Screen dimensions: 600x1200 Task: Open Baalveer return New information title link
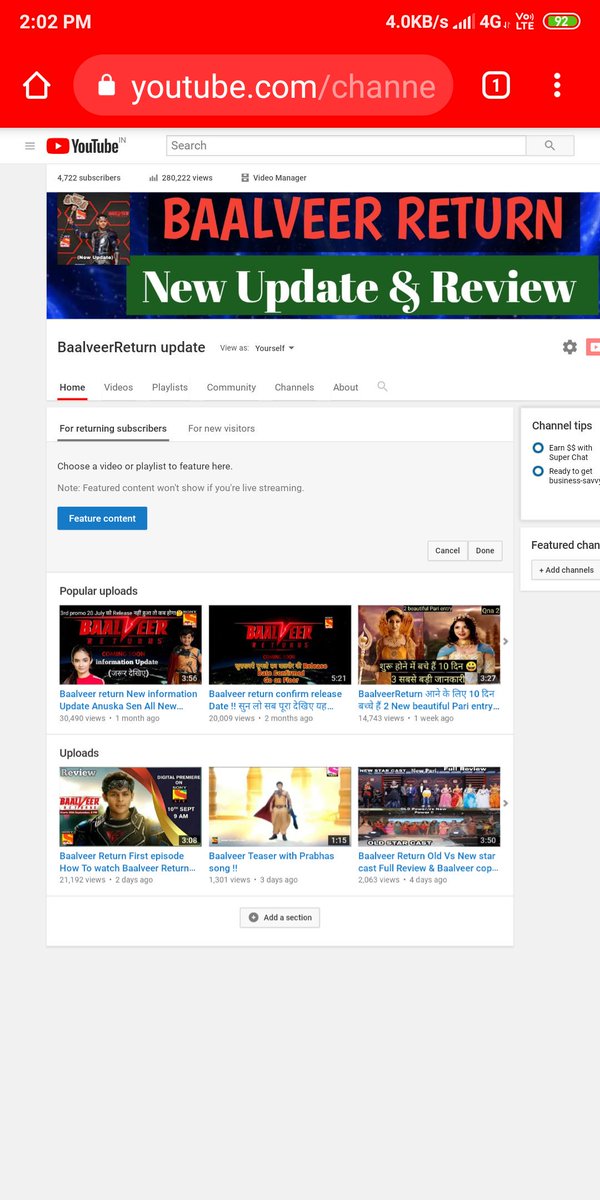tap(129, 699)
